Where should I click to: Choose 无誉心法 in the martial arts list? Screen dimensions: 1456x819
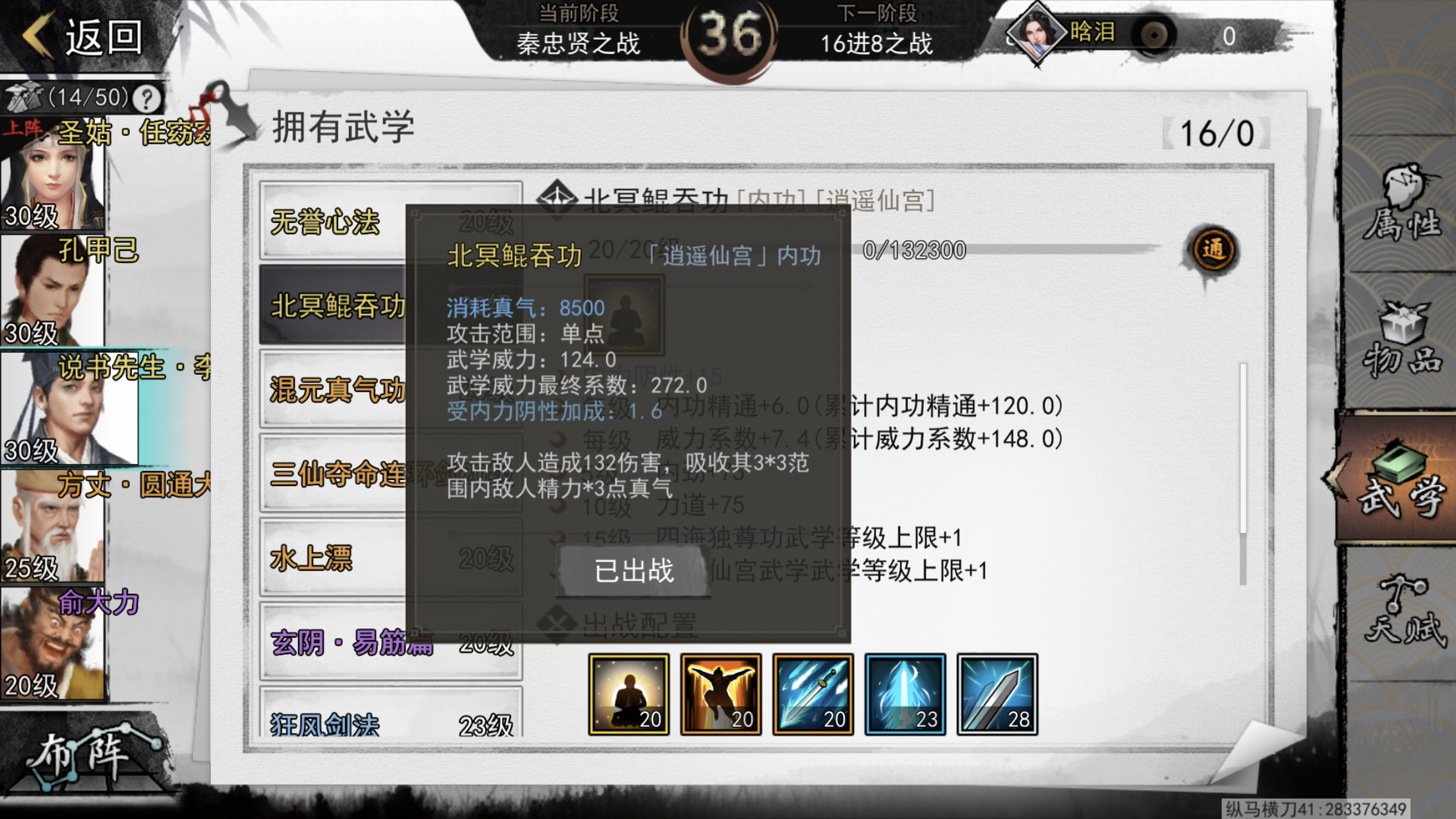point(391,220)
